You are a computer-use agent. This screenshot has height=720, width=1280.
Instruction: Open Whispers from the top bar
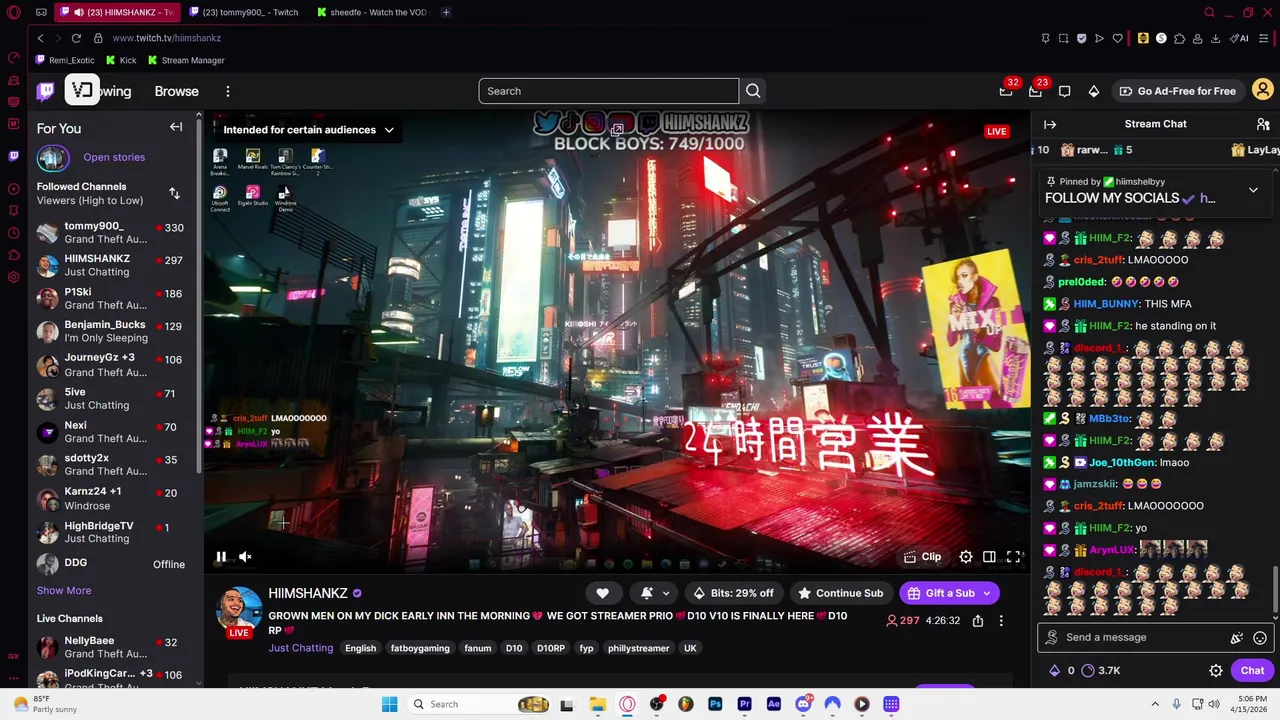click(1065, 91)
